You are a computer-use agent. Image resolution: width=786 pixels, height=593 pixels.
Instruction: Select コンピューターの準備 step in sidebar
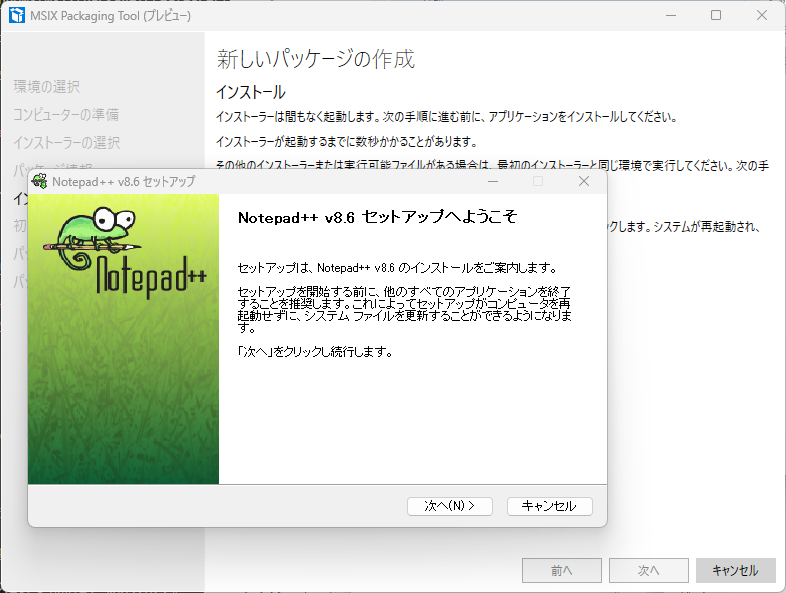(x=66, y=115)
